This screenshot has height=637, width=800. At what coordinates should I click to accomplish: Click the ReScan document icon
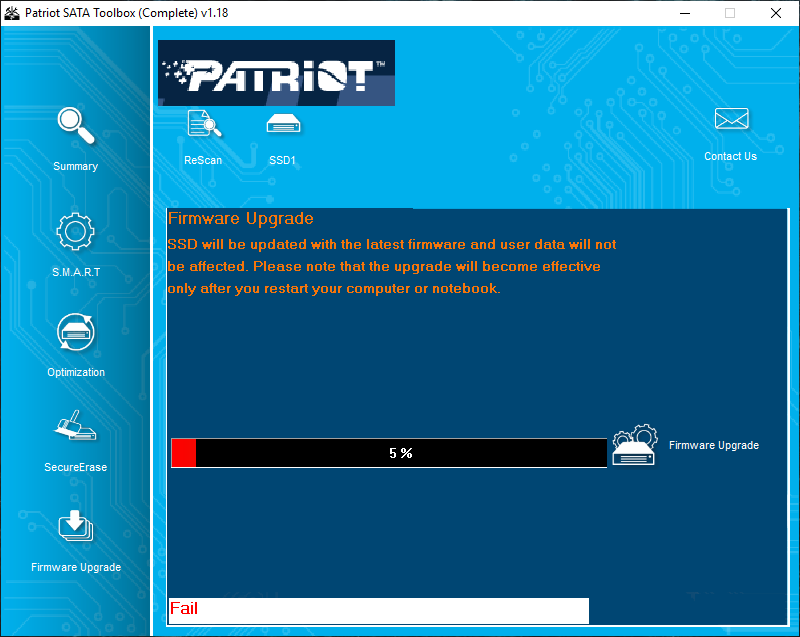coord(204,123)
